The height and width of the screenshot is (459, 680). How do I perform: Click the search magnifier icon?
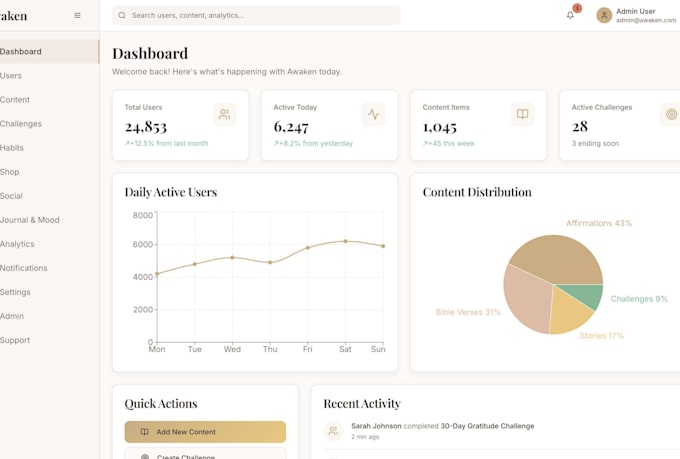[x=122, y=15]
